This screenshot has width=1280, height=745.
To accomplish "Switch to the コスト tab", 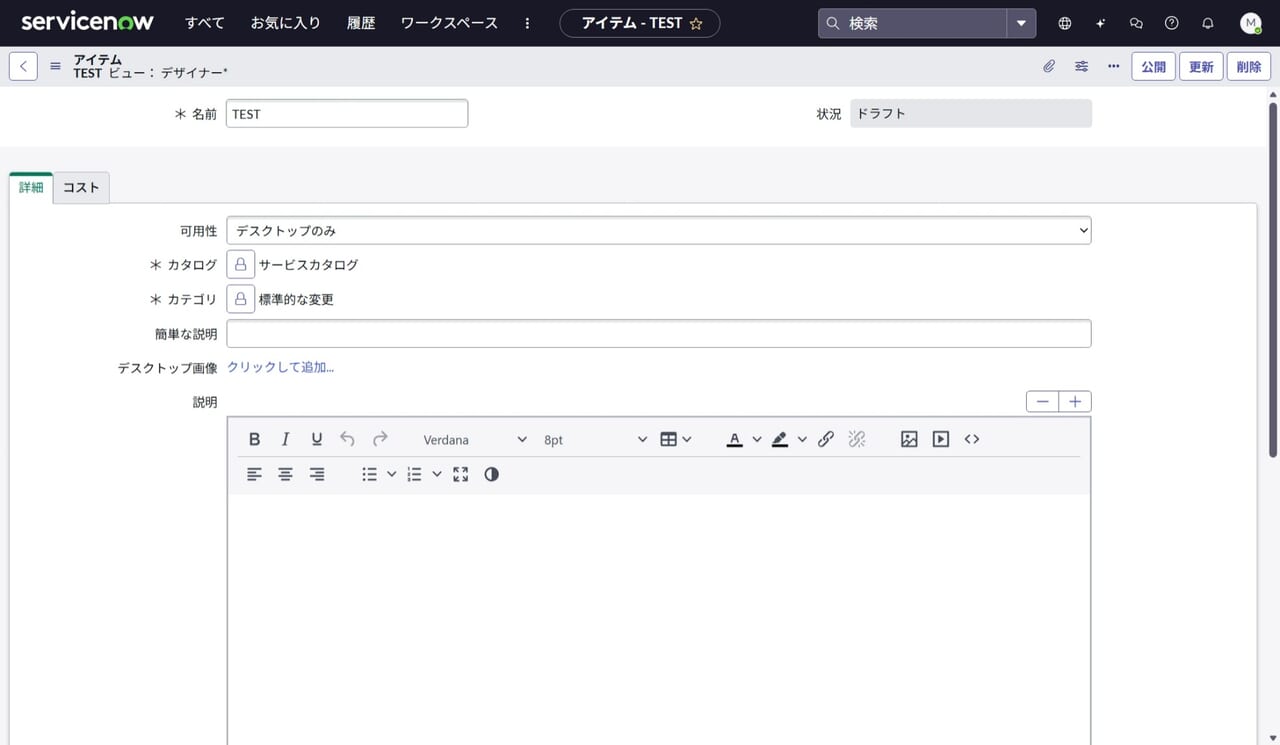I will click(81, 188).
